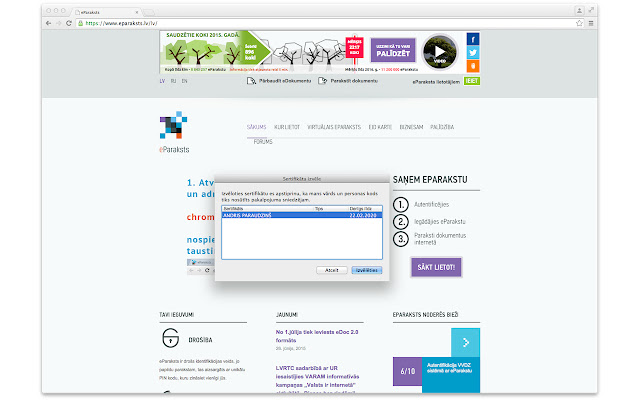Viewport: 640px width, 400px height.
Task: Click the green IEIET login button
Action: pyautogui.click(x=471, y=81)
